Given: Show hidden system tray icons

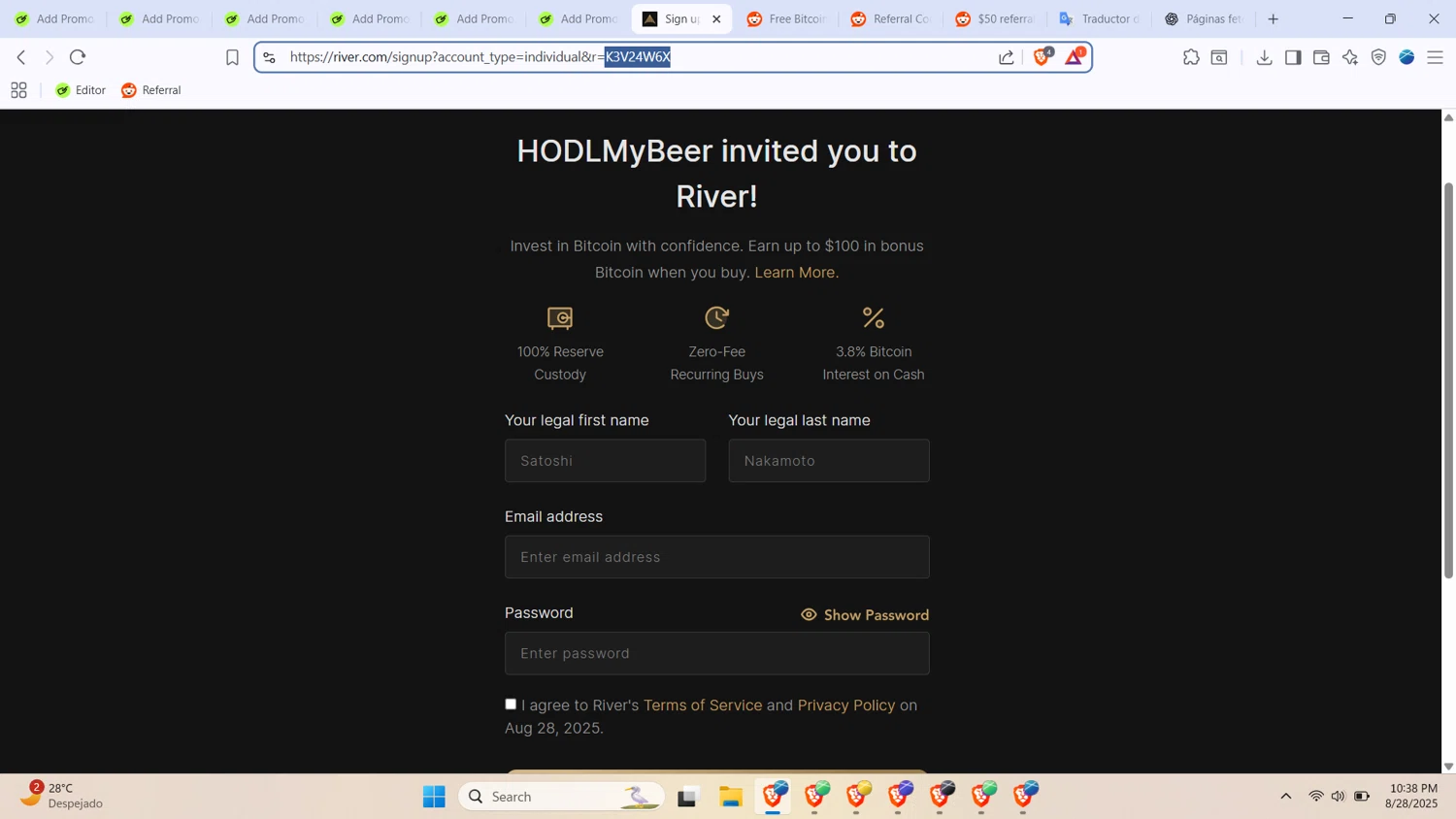Looking at the screenshot, I should point(1286,797).
